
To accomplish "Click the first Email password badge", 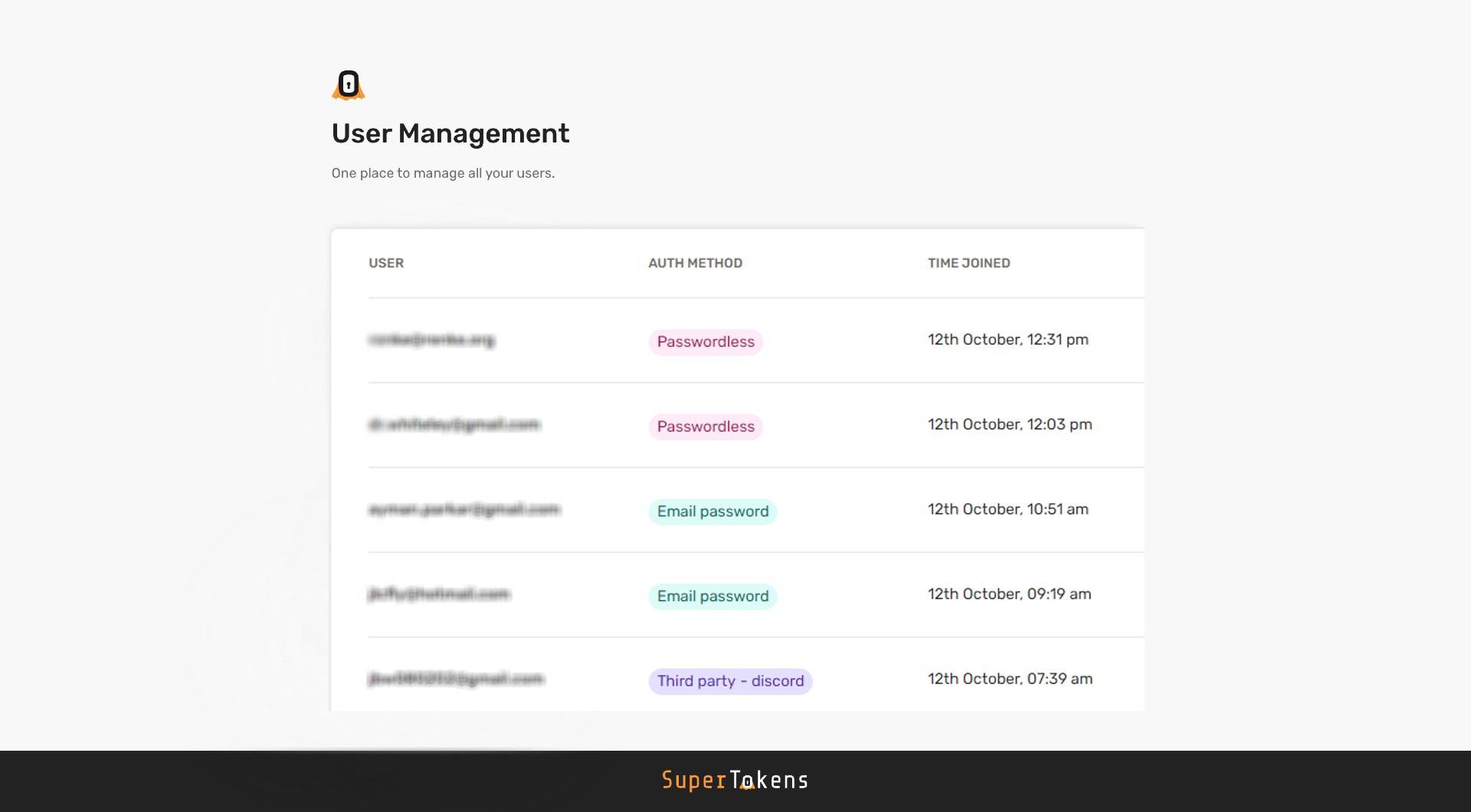I will 712,511.
